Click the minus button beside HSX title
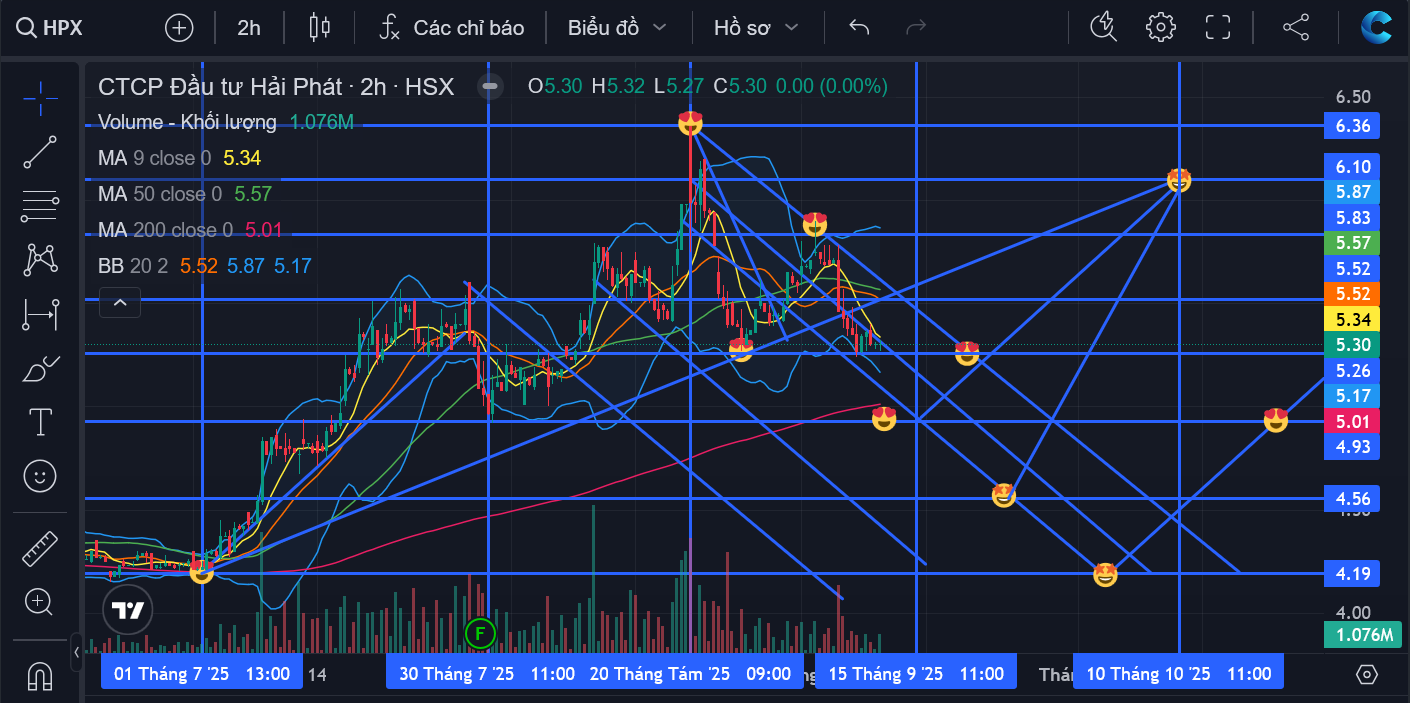This screenshot has width=1410, height=703. [x=489, y=86]
